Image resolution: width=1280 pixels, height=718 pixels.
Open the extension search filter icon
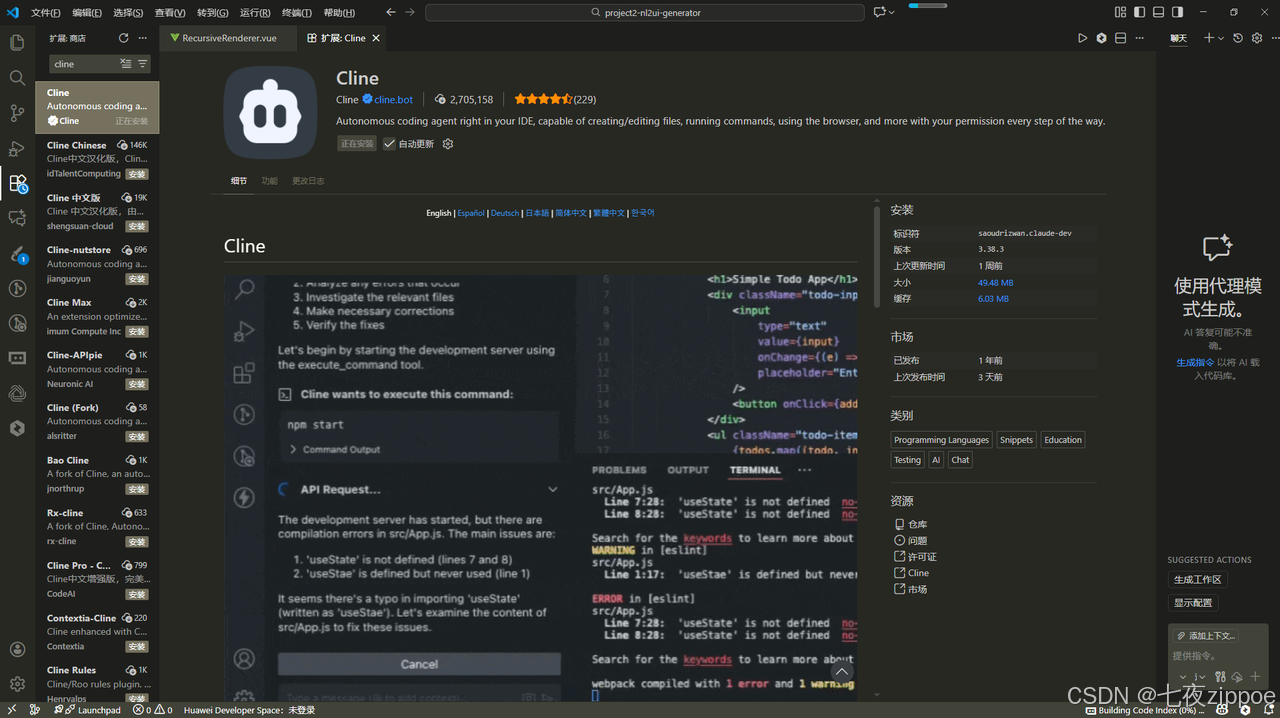[143, 64]
